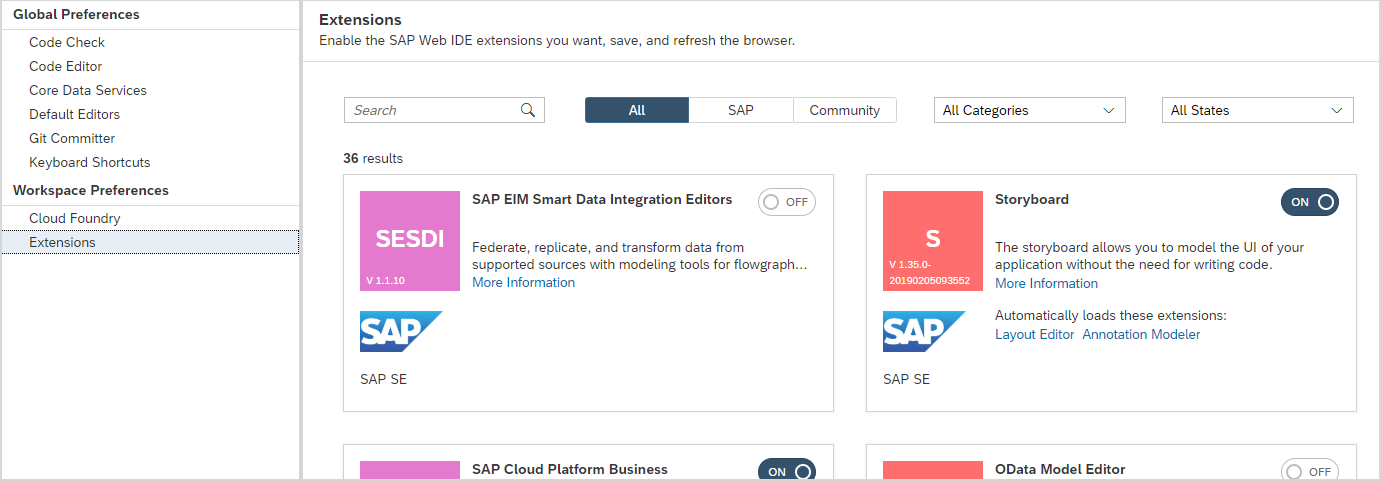This screenshot has width=1381, height=481.
Task: Select Extensions in Workspace Preferences
Action: (x=150, y=242)
